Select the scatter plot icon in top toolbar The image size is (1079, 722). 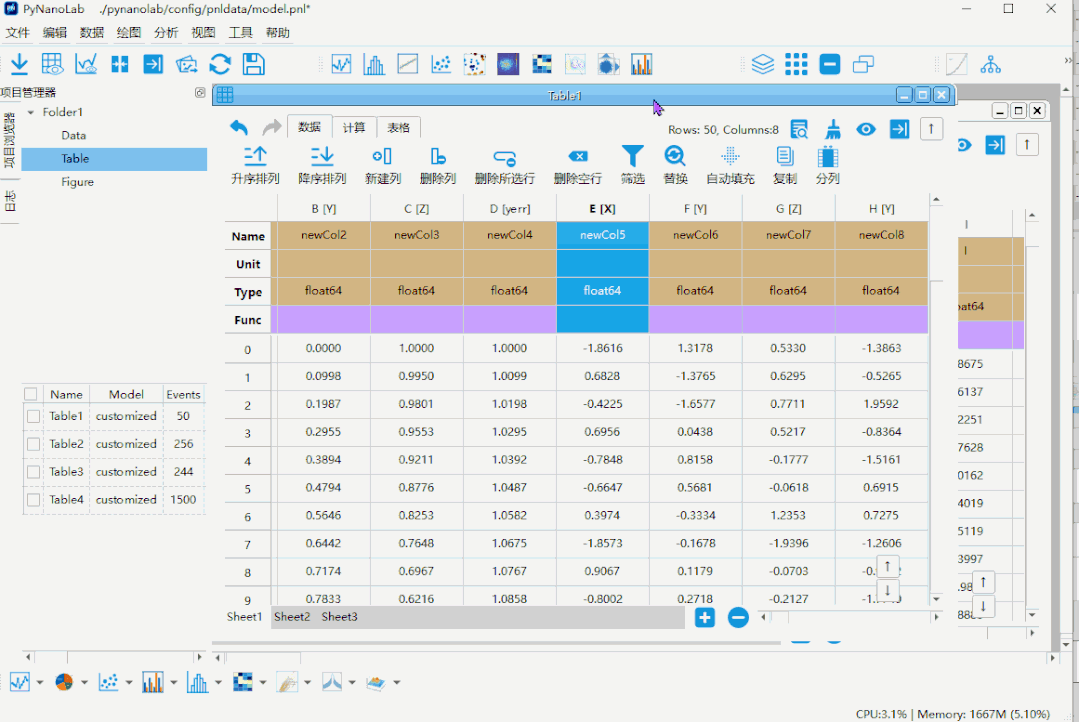click(441, 65)
